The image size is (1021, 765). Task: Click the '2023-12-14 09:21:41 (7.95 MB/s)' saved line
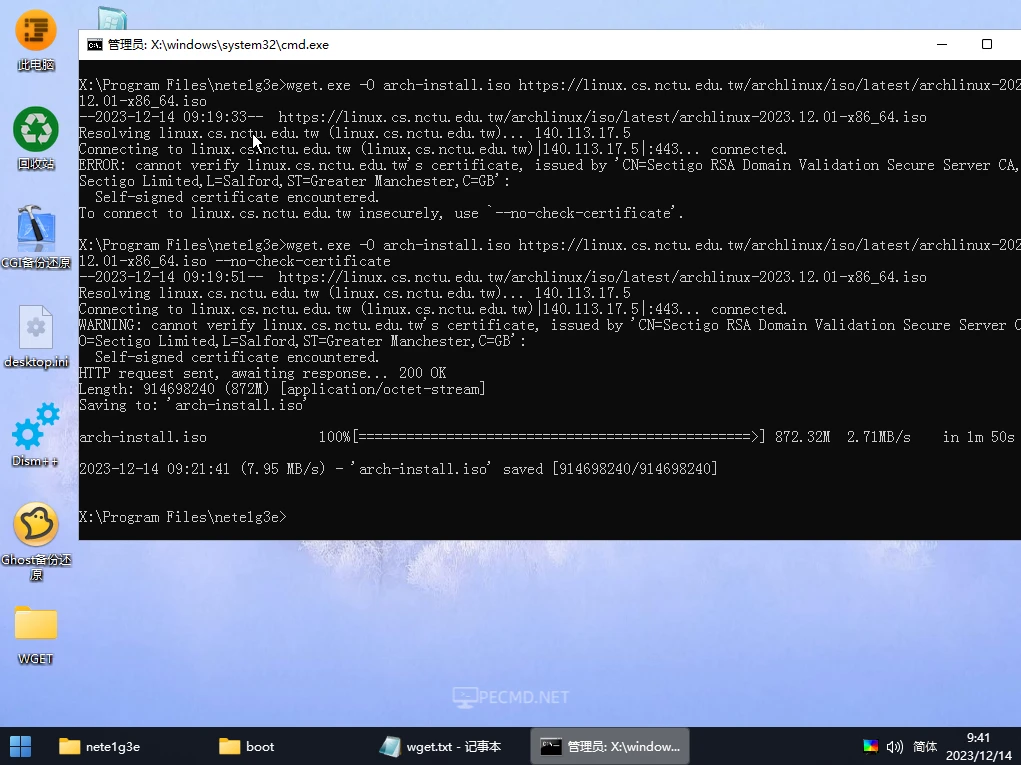coord(398,469)
